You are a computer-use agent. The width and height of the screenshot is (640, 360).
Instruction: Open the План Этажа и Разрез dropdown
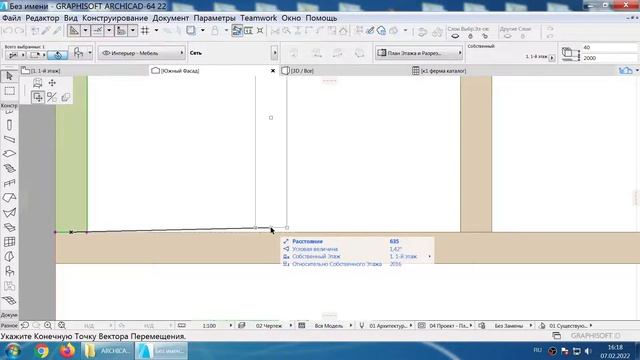tap(419, 53)
